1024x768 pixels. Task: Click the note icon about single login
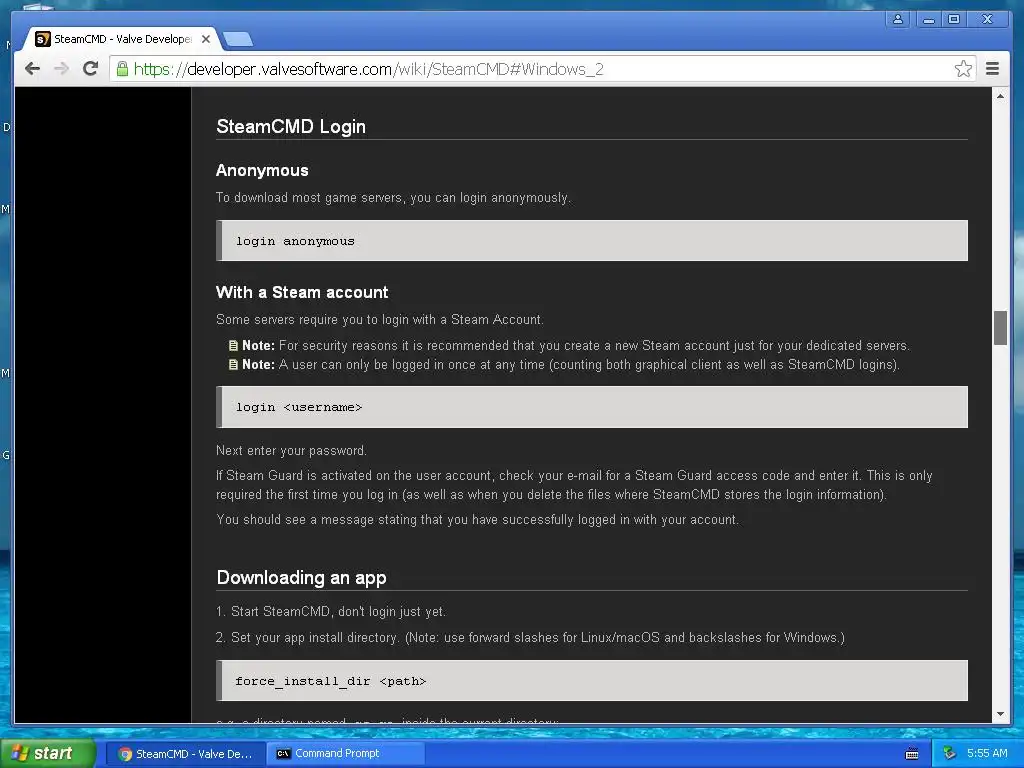click(233, 364)
